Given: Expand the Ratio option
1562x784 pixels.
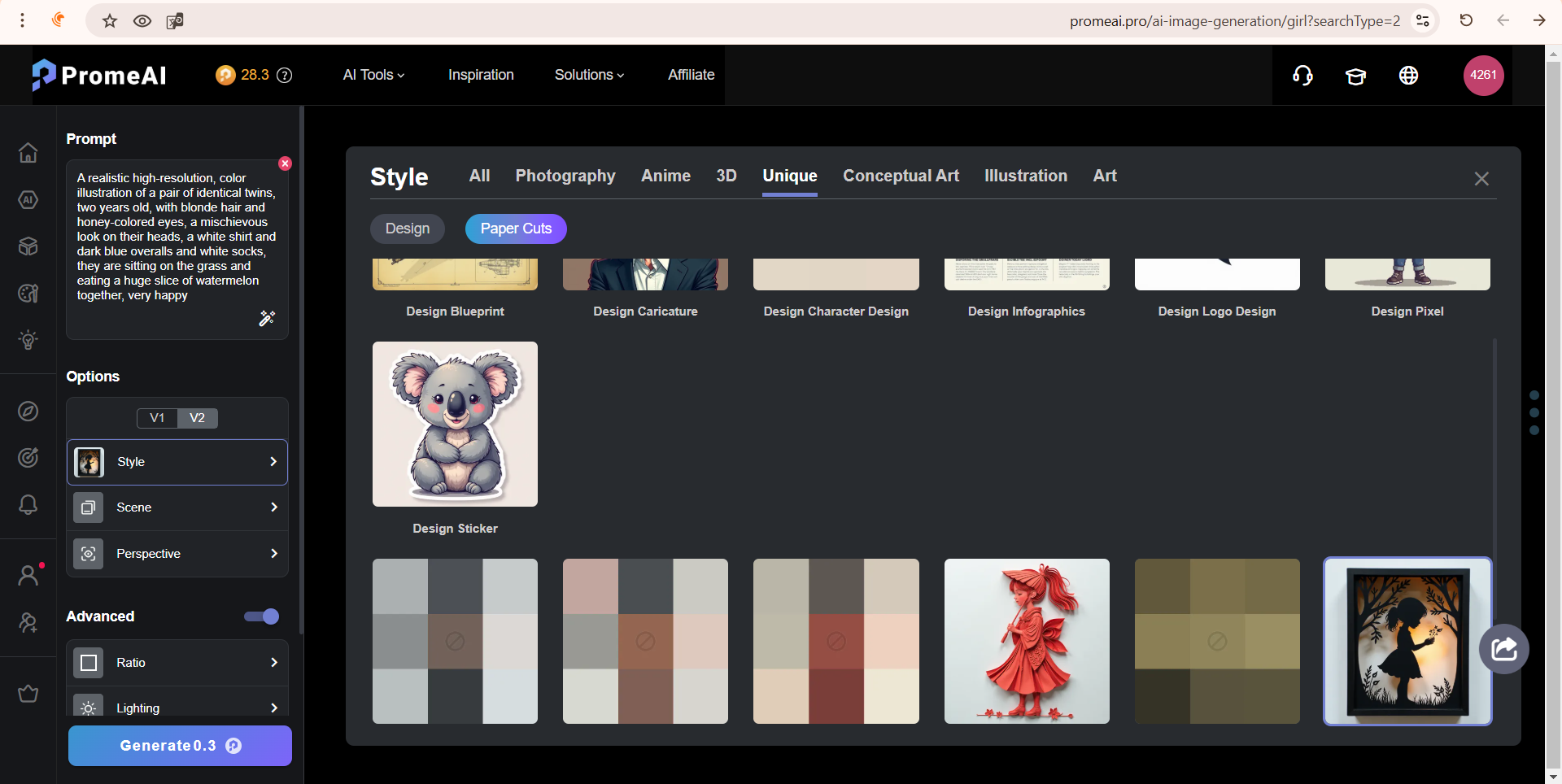Looking at the screenshot, I should (177, 663).
